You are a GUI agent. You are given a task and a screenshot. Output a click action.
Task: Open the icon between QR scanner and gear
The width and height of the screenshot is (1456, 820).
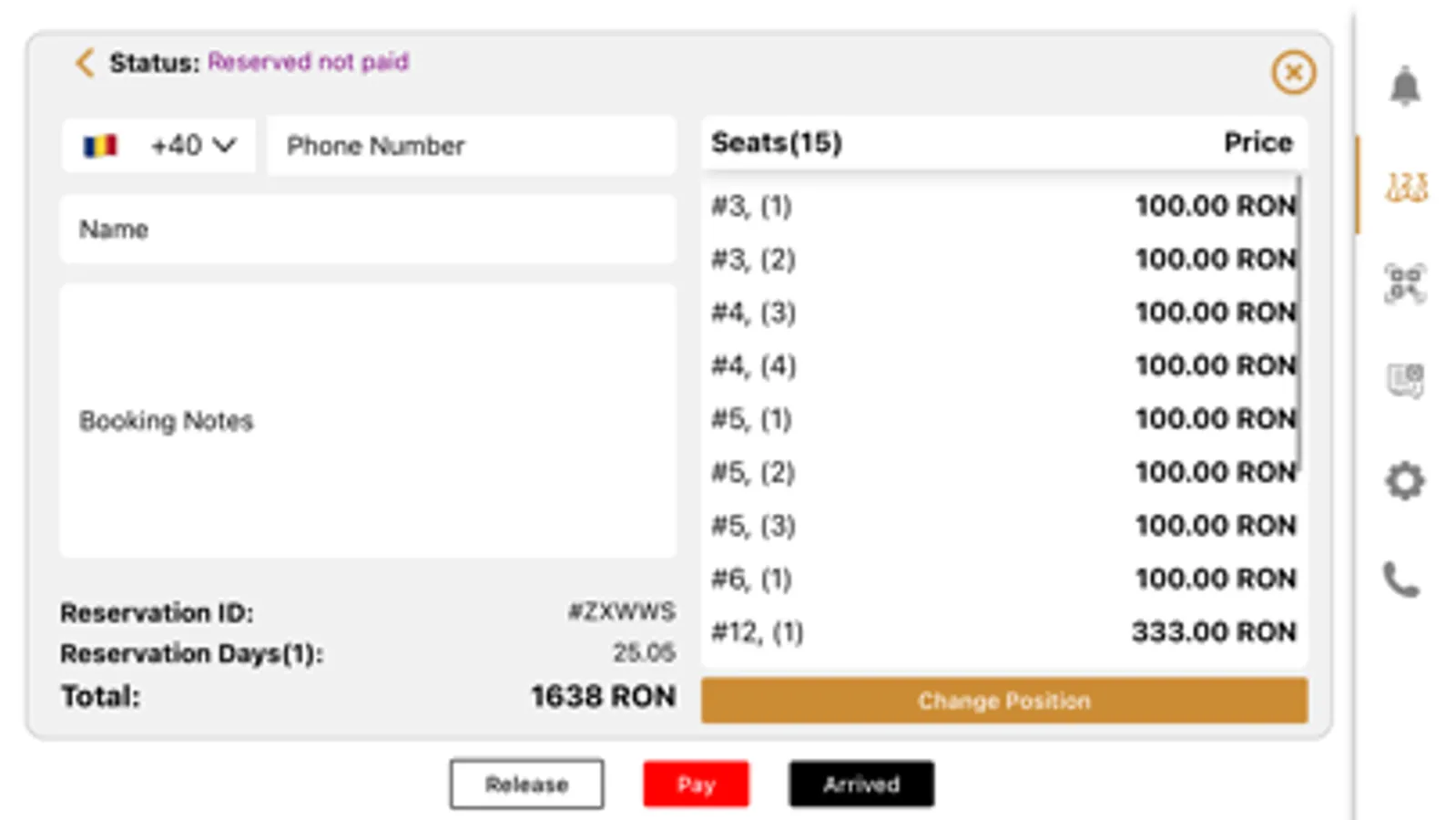click(1405, 379)
